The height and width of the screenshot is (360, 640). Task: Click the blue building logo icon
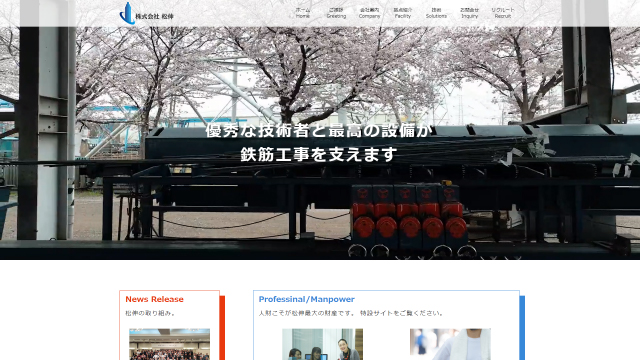[x=127, y=13]
